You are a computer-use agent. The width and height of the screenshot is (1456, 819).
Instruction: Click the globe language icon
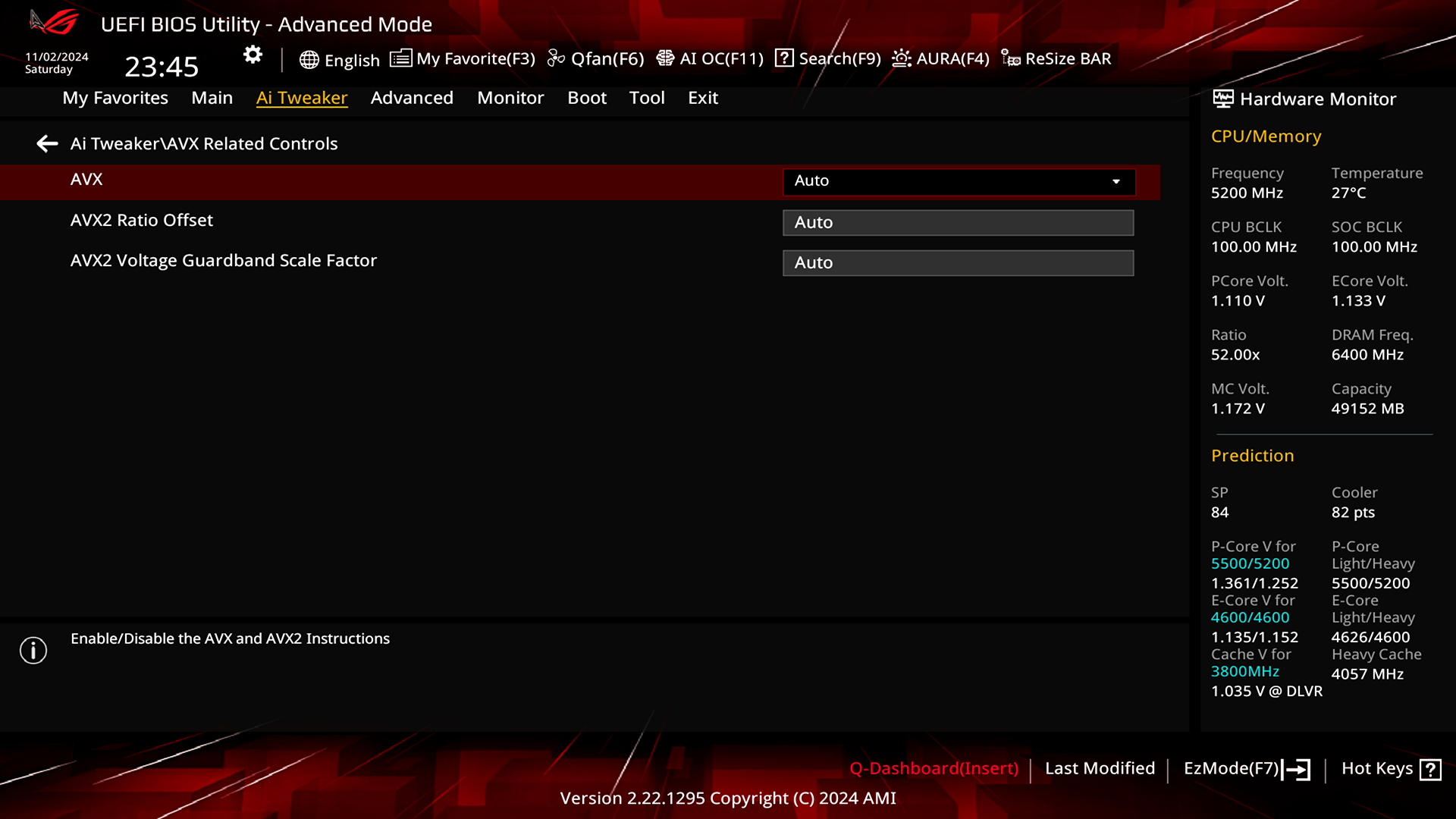tap(309, 60)
